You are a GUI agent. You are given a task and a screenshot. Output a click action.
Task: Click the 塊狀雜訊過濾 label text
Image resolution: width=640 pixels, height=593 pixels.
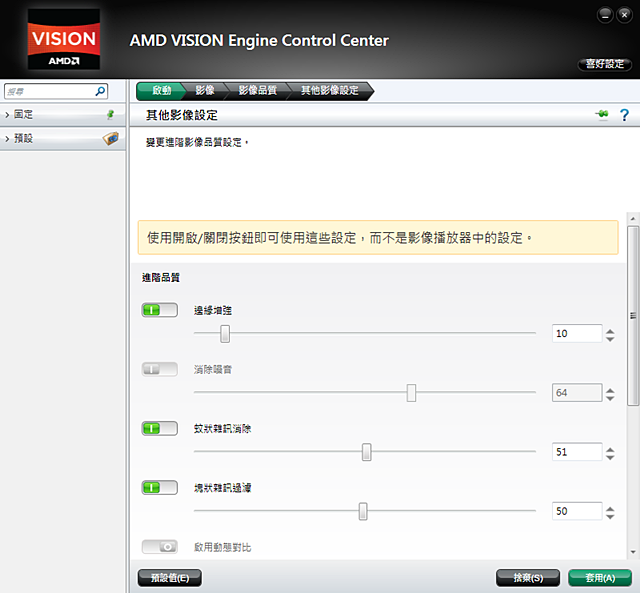click(222, 488)
